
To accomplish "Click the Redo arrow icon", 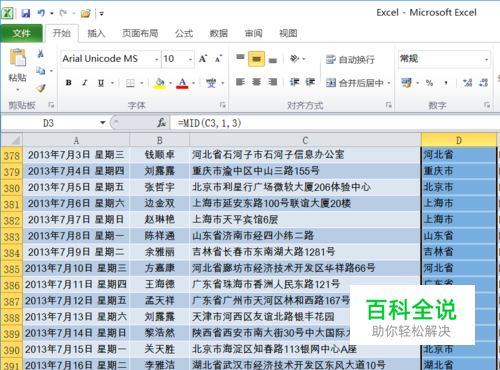I will [63, 13].
